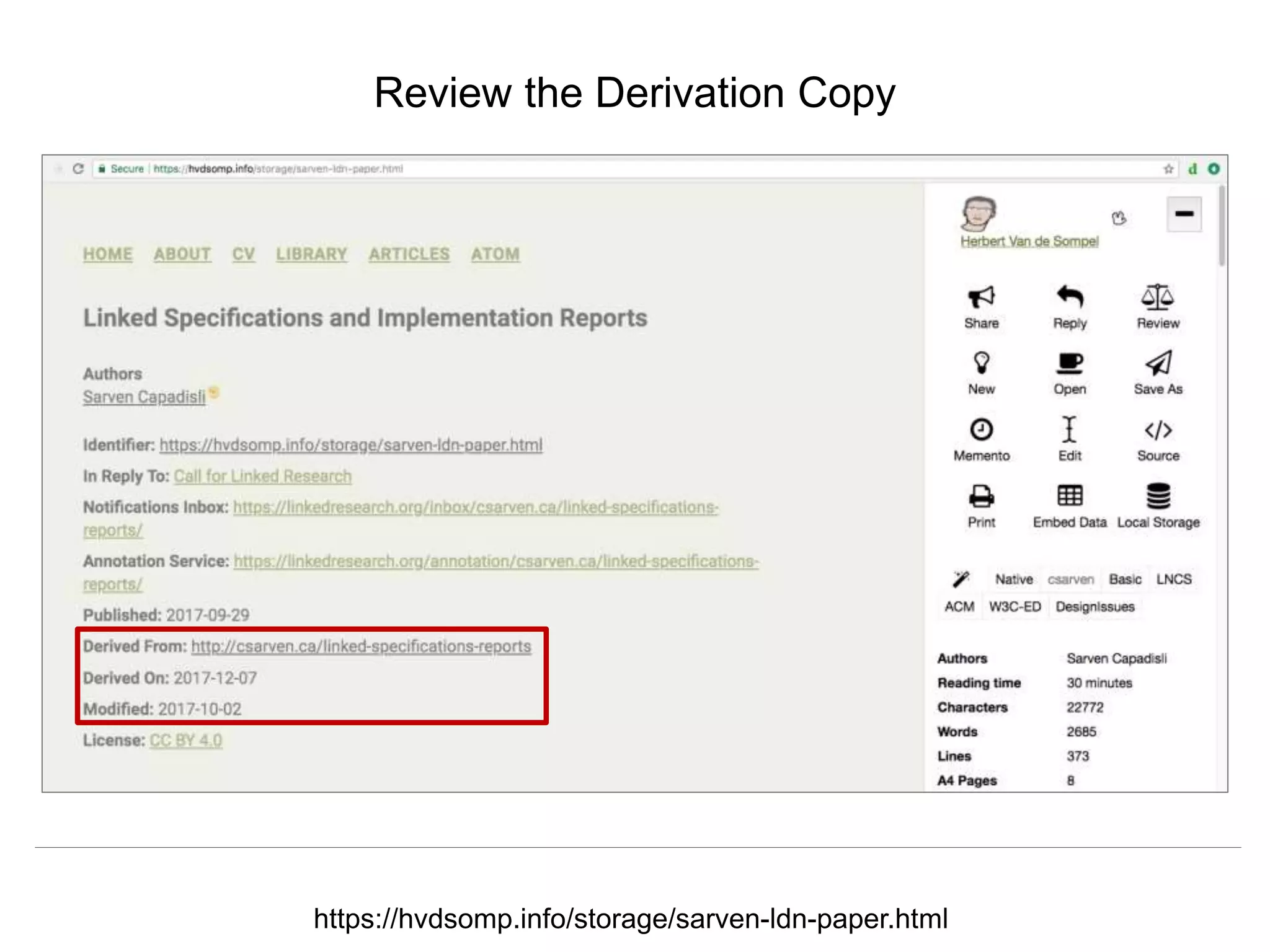Bookmark page with the star icon
1270x952 pixels.
click(1168, 169)
